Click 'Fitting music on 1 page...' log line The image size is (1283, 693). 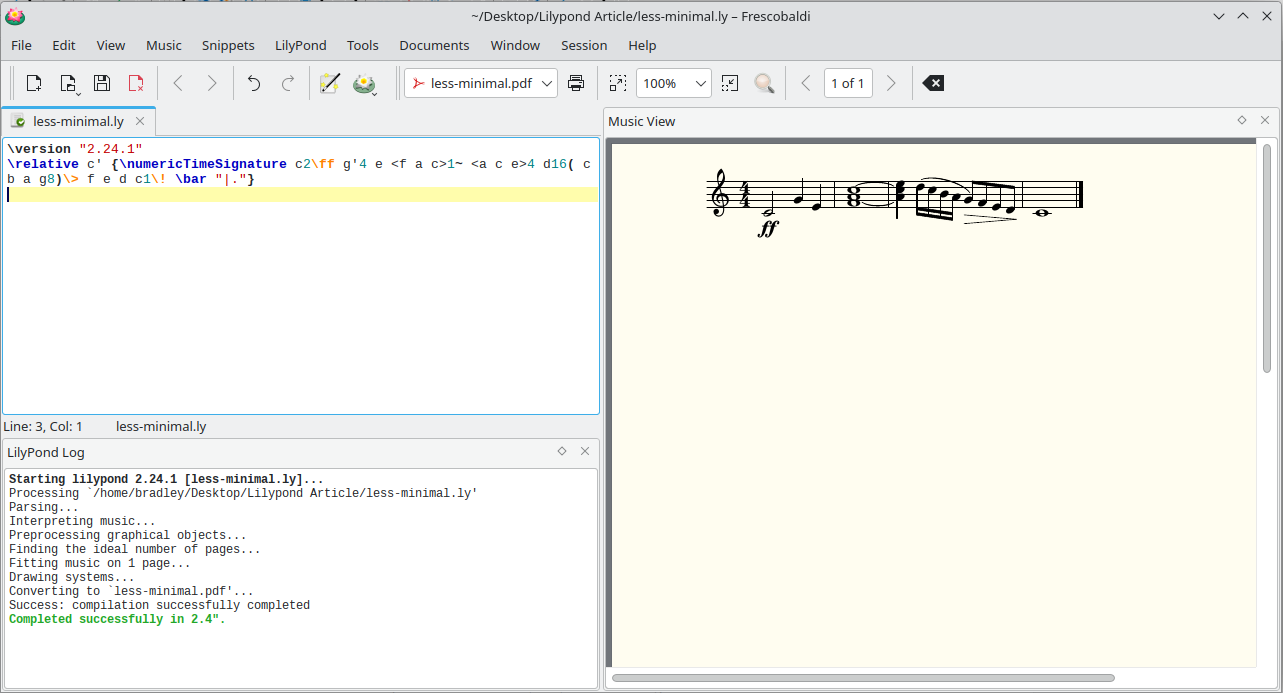pyautogui.click(x=100, y=563)
